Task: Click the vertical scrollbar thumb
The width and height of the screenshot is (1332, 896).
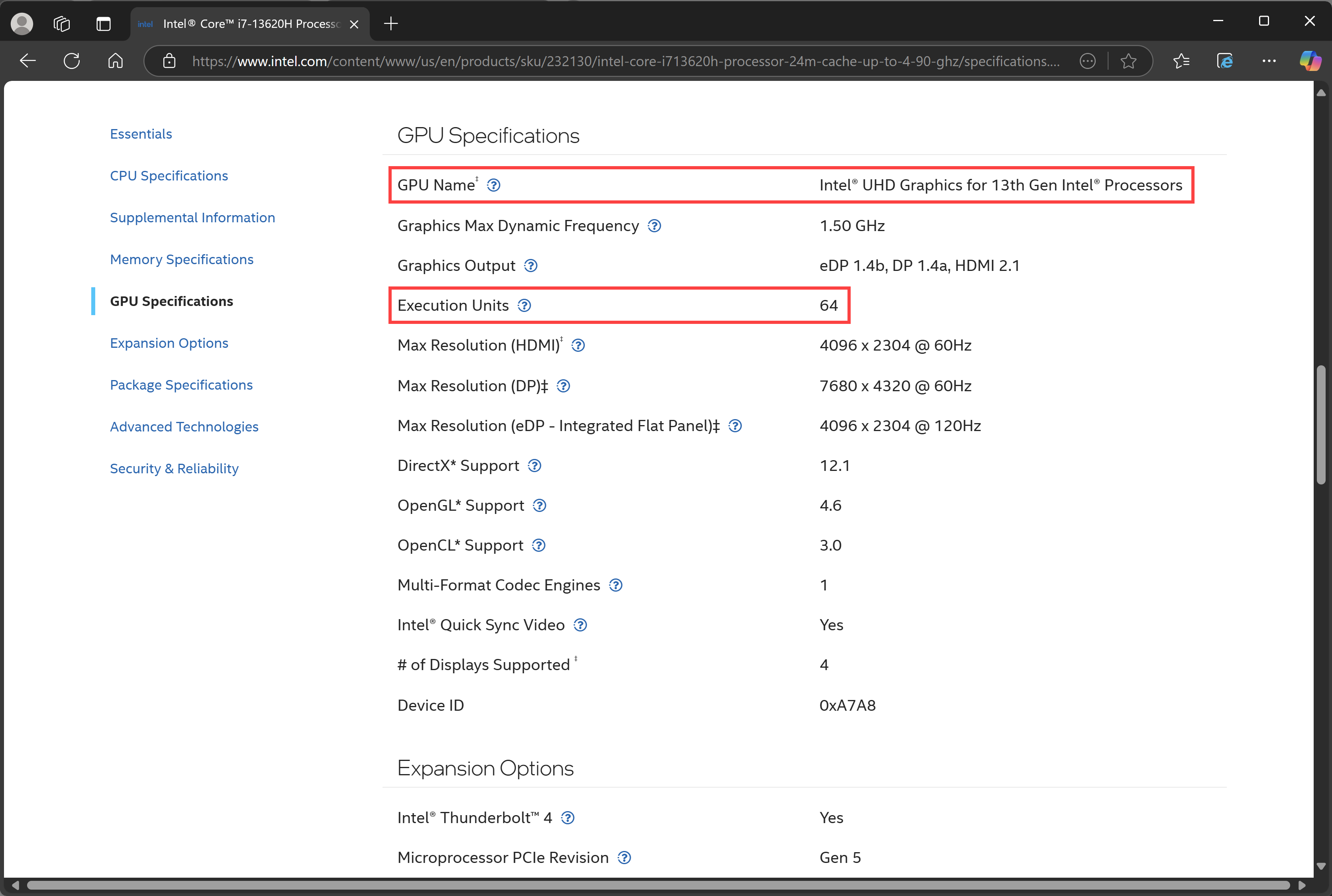Action: pos(1321,425)
